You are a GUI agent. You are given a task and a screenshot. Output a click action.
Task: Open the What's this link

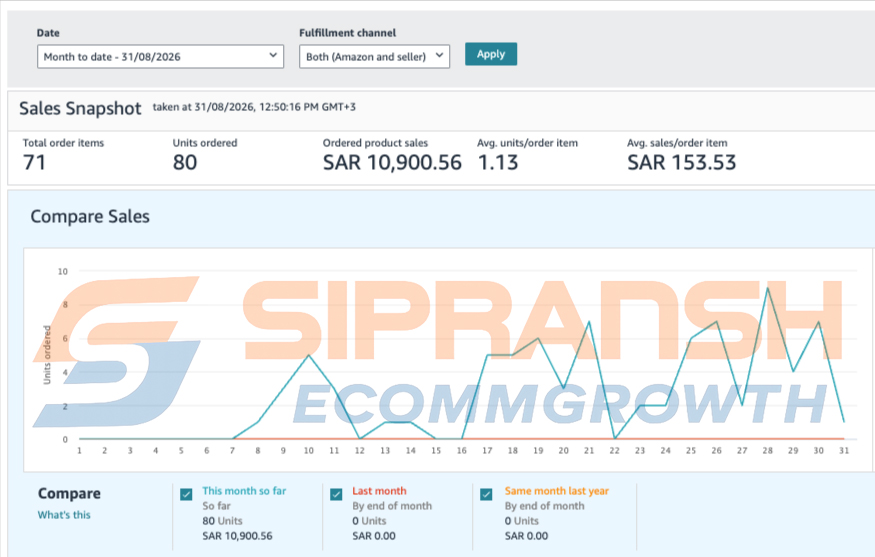pyautogui.click(x=64, y=515)
